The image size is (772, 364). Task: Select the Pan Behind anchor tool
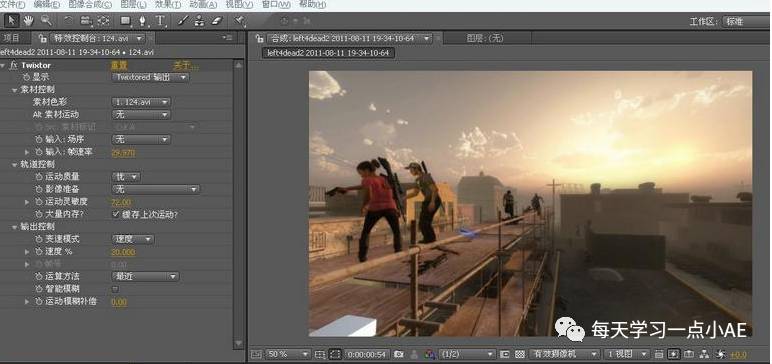(103, 21)
